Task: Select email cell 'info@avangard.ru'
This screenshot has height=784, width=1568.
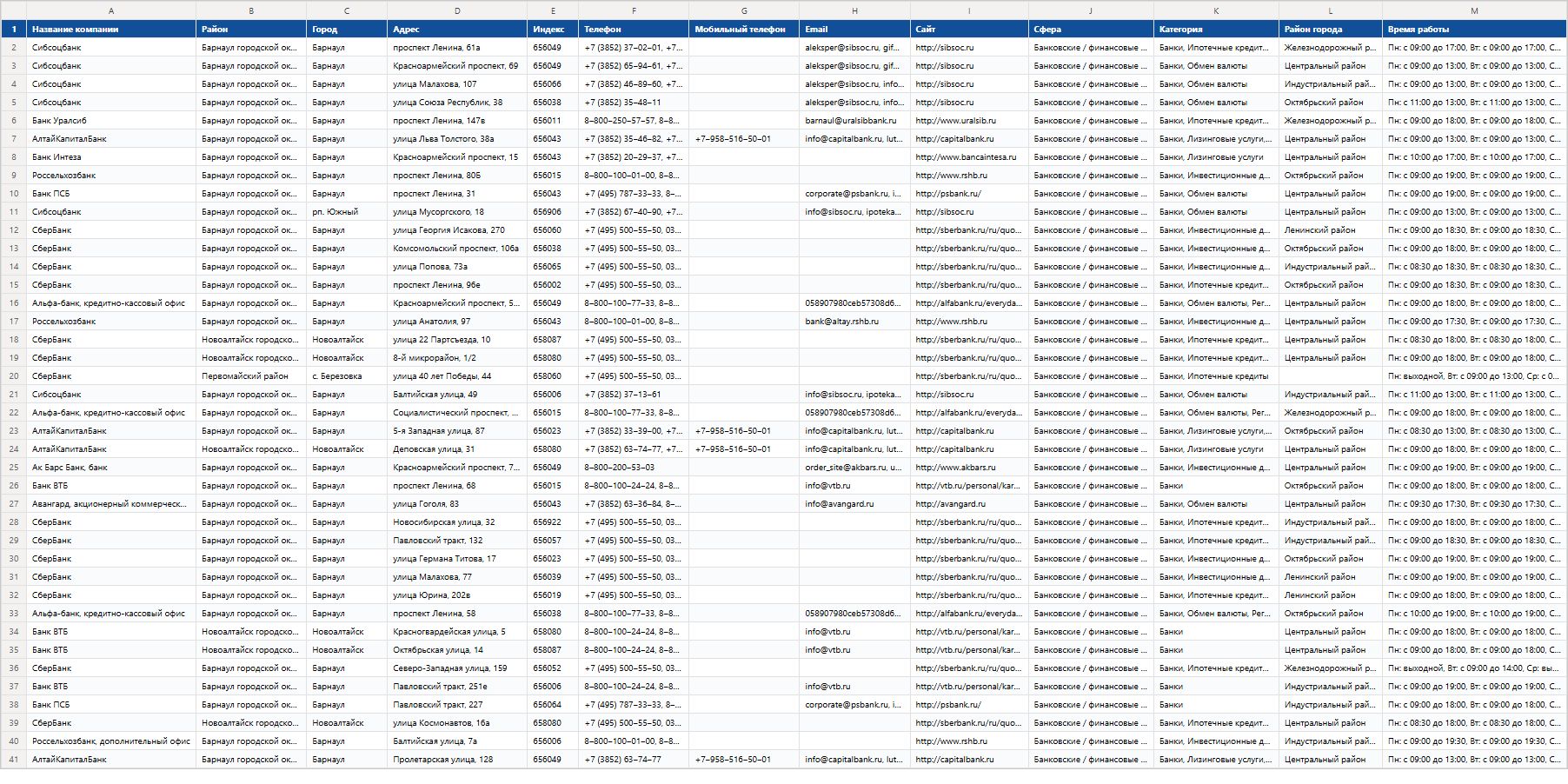Action: coord(854,503)
